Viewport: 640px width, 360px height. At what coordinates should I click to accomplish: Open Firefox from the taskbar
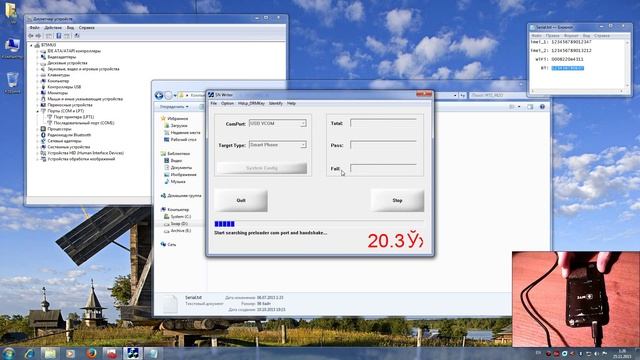click(x=91, y=353)
